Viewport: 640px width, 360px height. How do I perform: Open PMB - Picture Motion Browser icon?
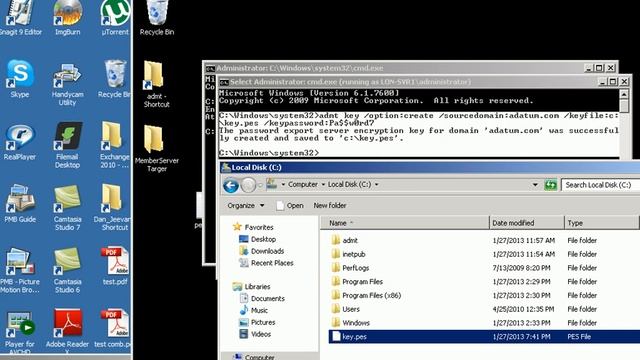click(x=20, y=270)
